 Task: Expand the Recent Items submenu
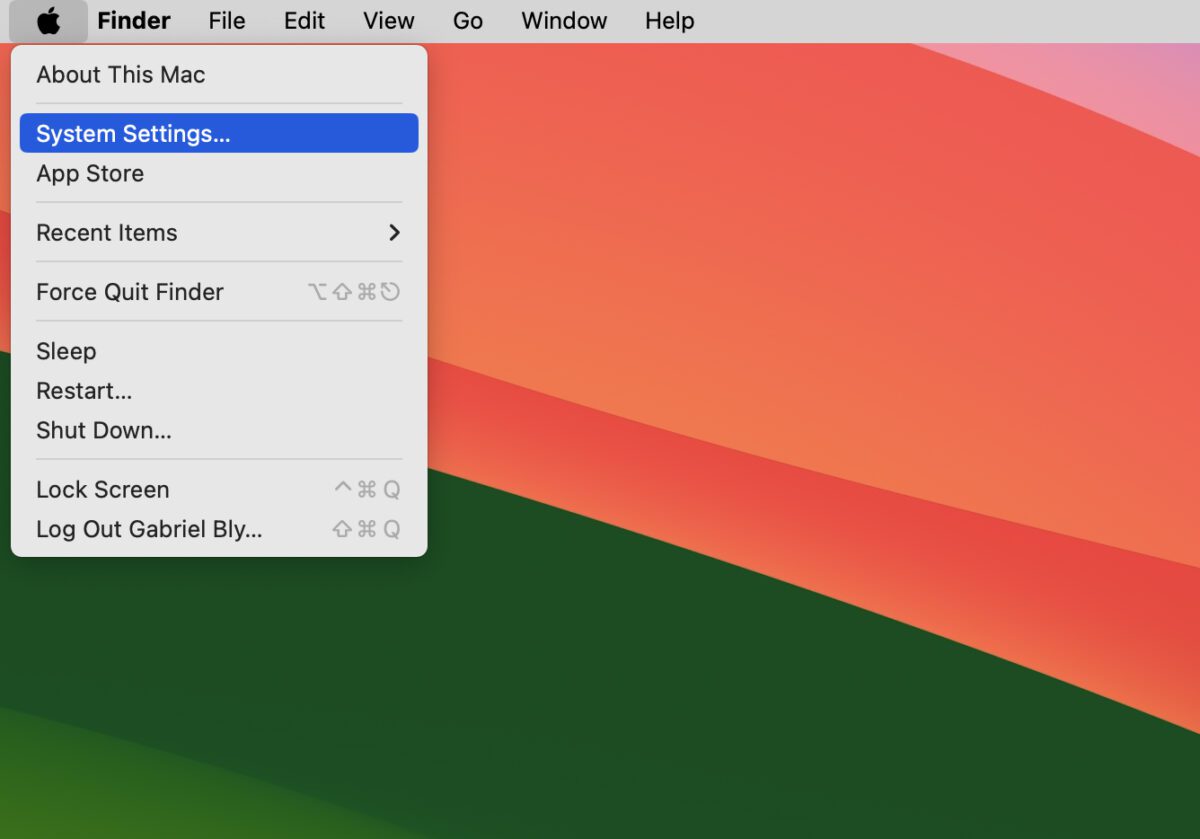(x=219, y=232)
